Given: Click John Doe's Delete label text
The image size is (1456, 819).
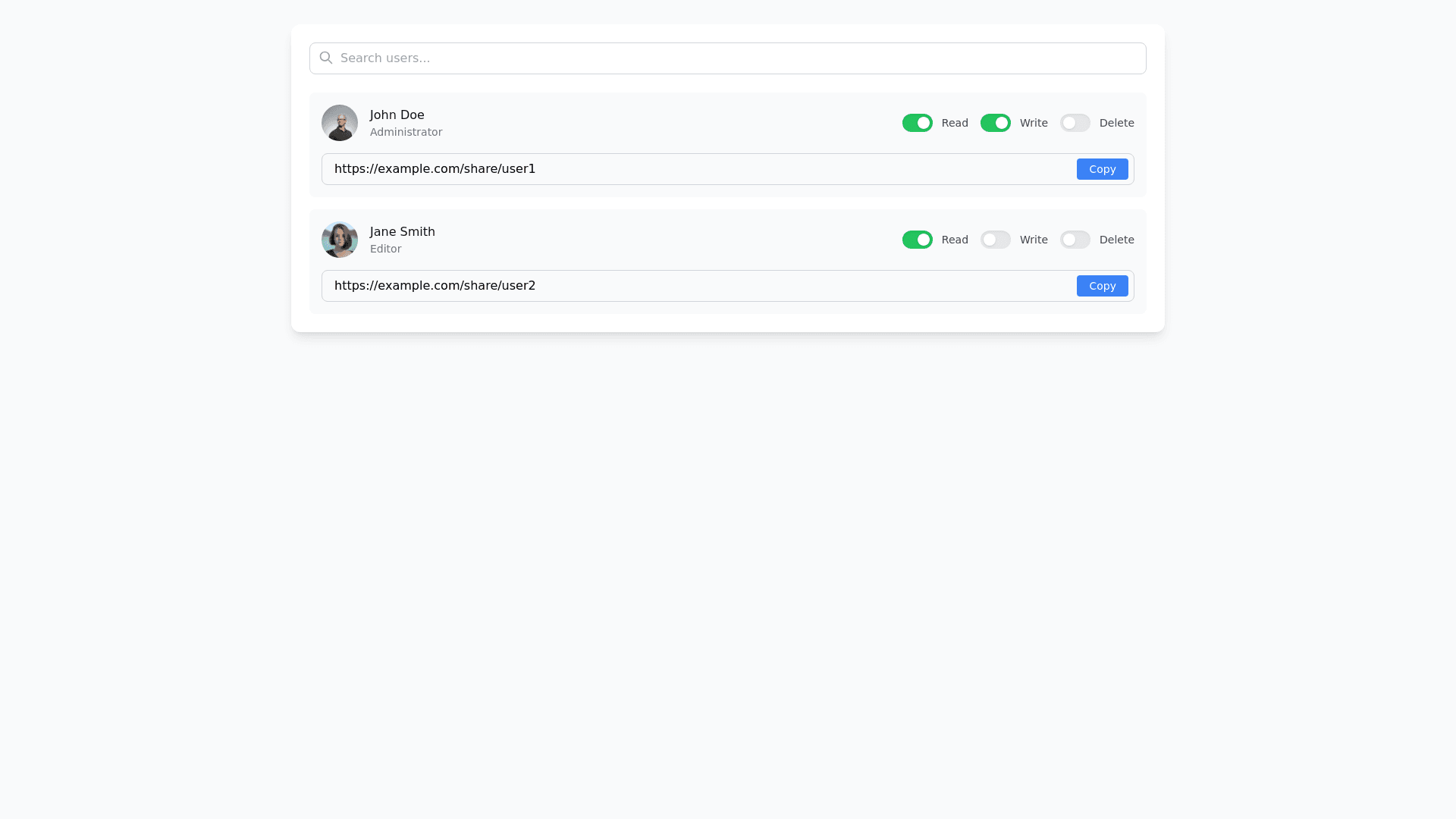Looking at the screenshot, I should pyautogui.click(x=1116, y=123).
